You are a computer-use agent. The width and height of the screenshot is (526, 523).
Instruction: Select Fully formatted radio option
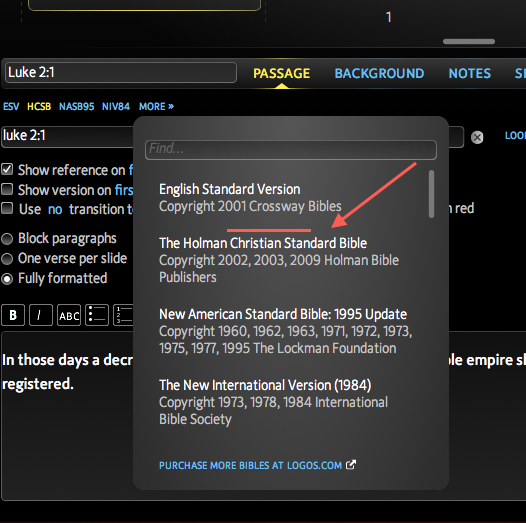pos(7,279)
